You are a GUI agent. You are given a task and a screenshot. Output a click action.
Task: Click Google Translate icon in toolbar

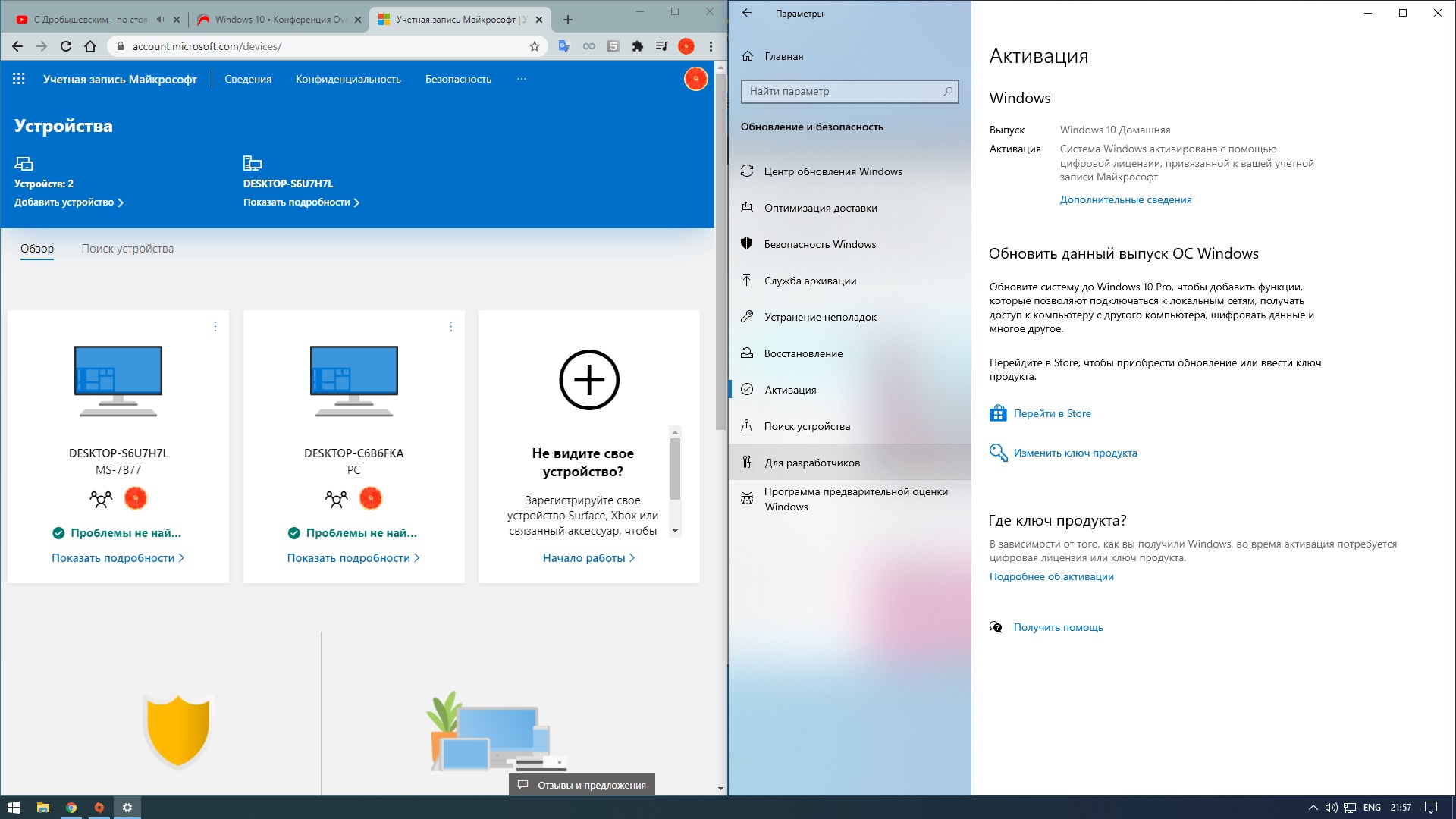pos(564,46)
